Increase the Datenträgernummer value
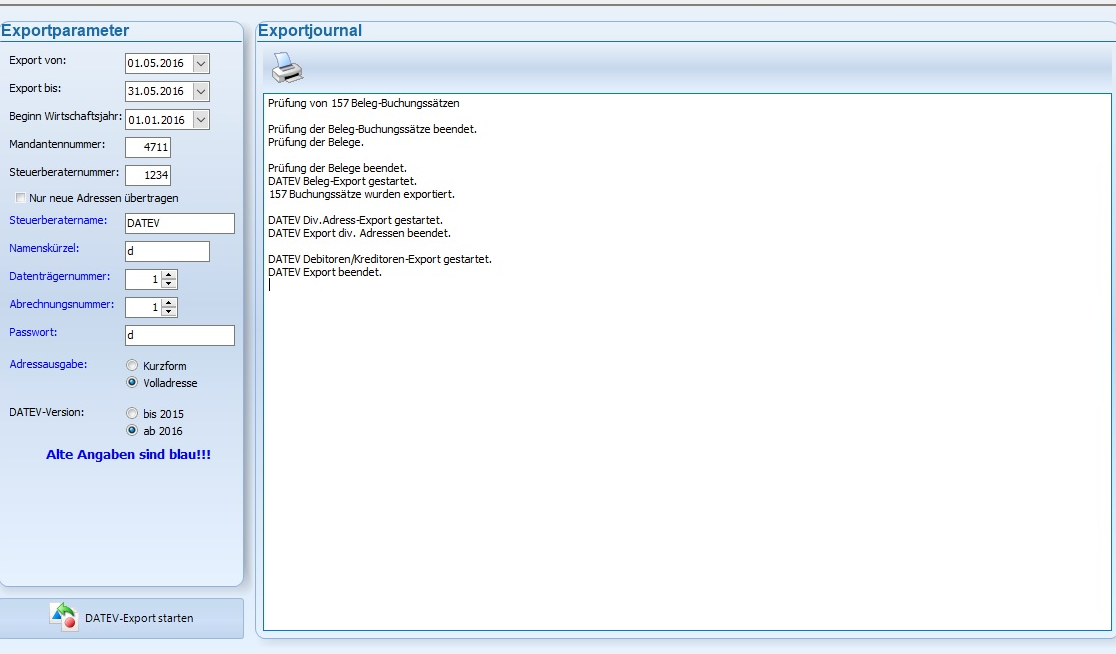Viewport: 1116px width, 654px height. 169,275
